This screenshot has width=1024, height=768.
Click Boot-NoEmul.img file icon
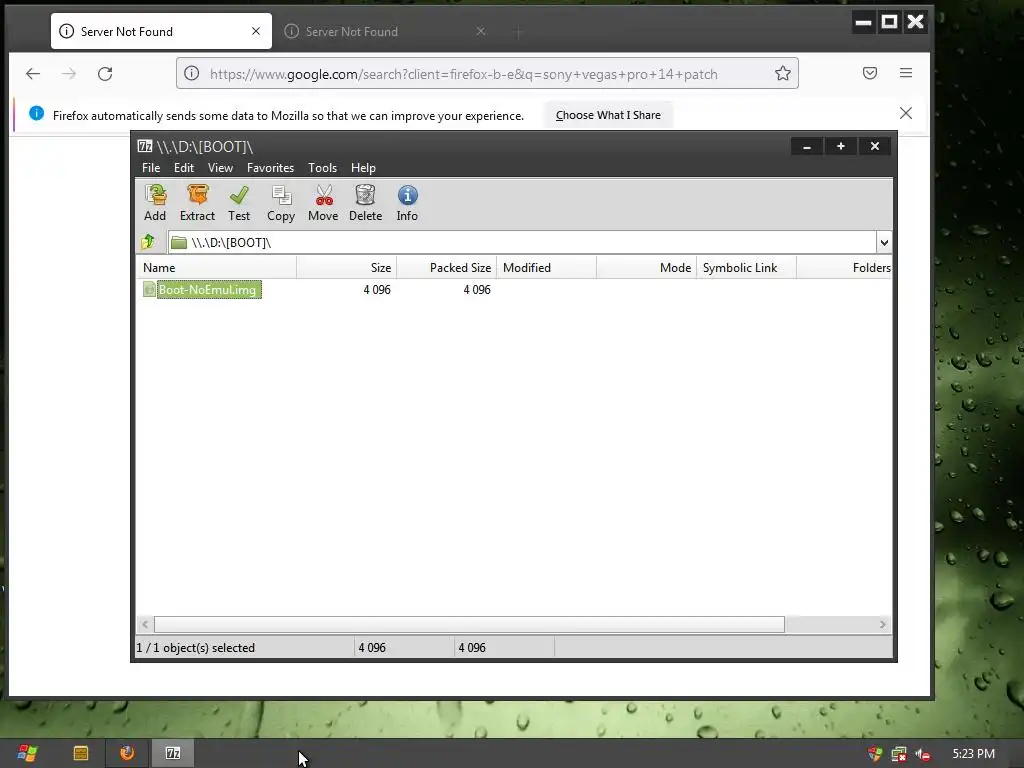150,289
